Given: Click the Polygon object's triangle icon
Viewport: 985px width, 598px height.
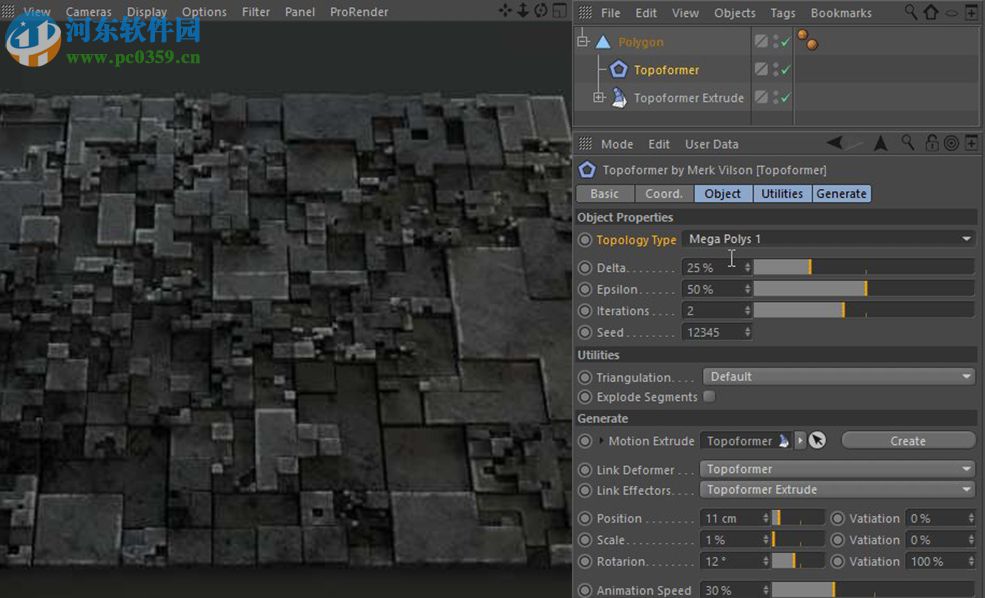Looking at the screenshot, I should [603, 41].
